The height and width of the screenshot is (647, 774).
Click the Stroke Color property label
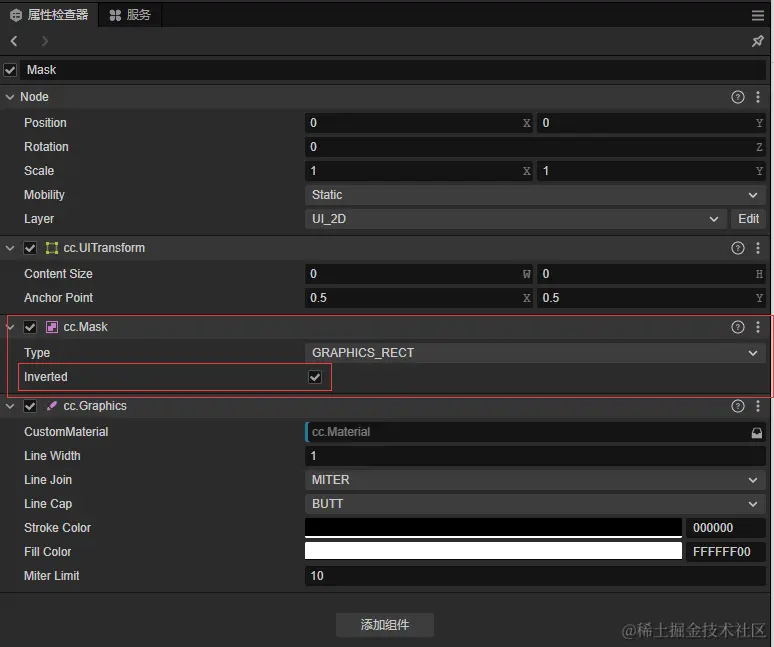[57, 528]
